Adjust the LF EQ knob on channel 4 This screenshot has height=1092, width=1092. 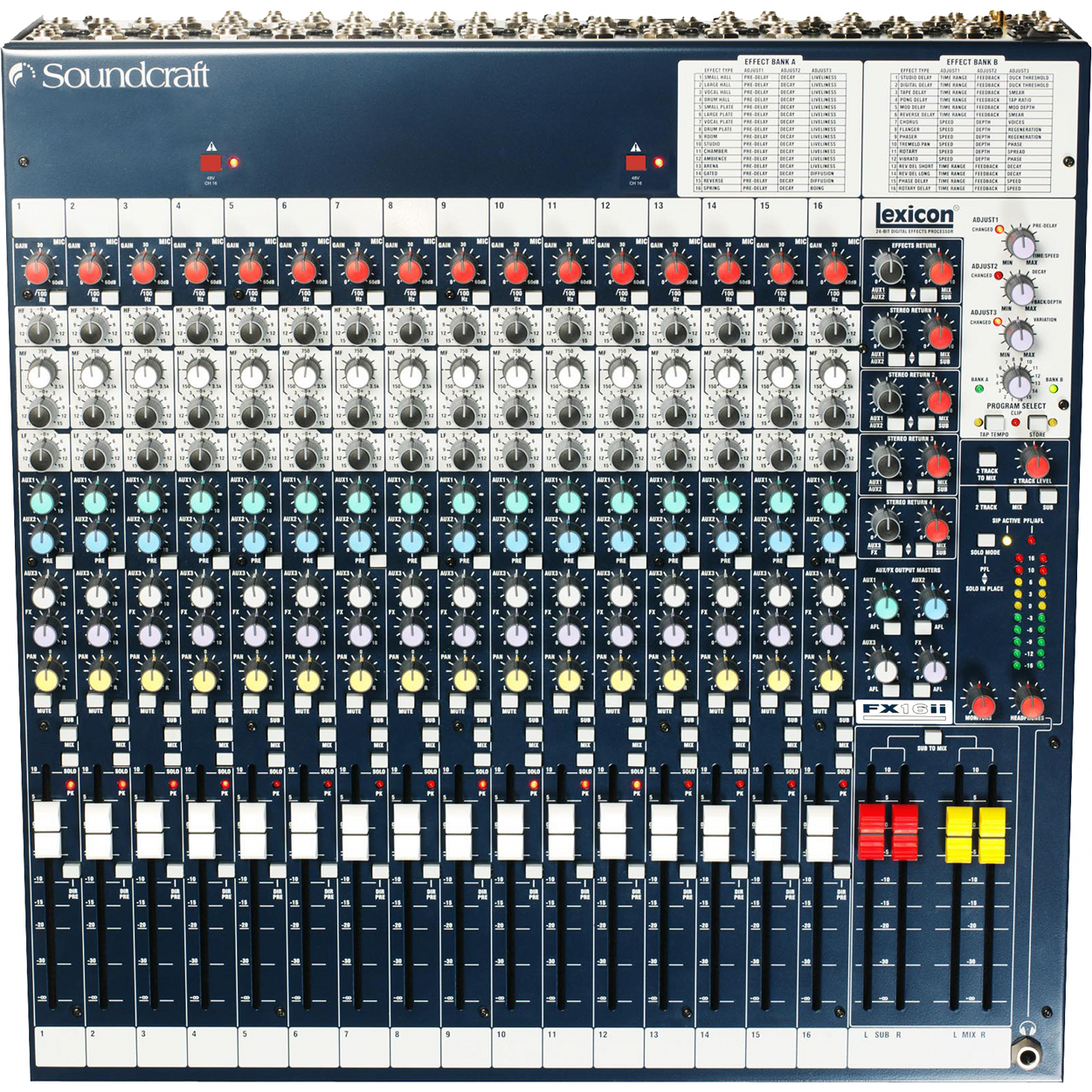pyautogui.click(x=201, y=454)
